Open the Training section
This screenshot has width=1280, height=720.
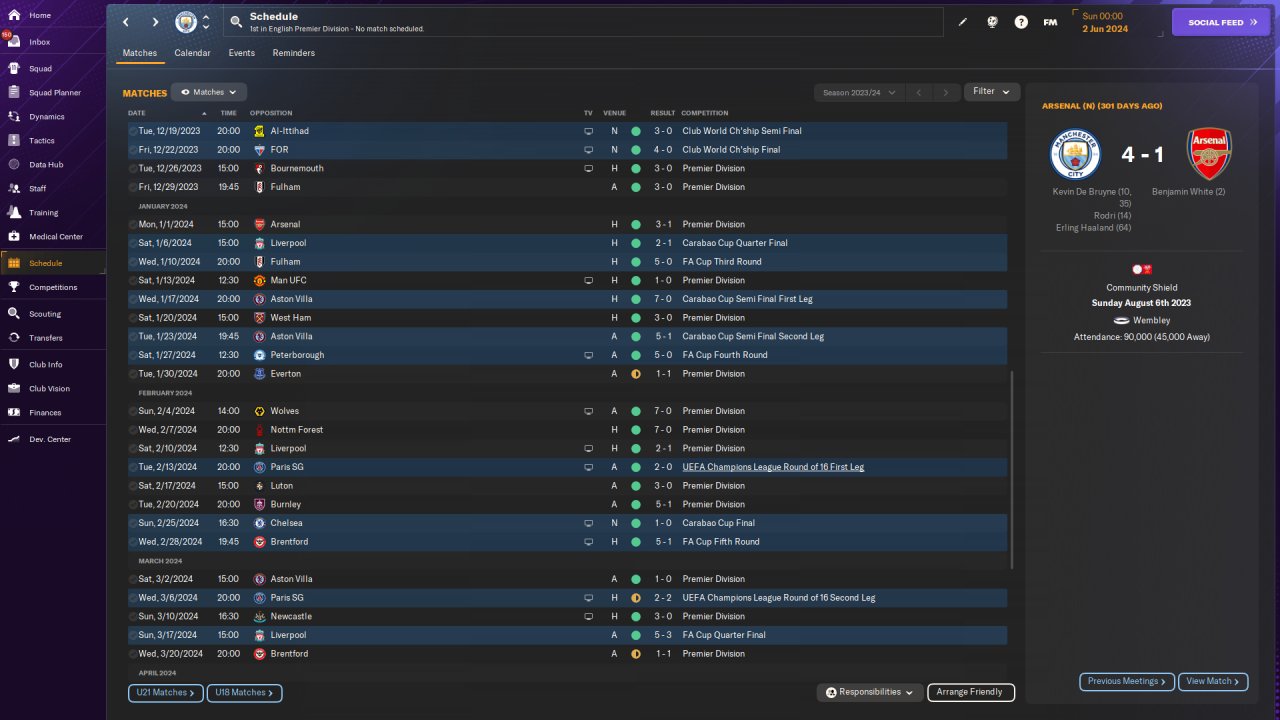click(43, 212)
